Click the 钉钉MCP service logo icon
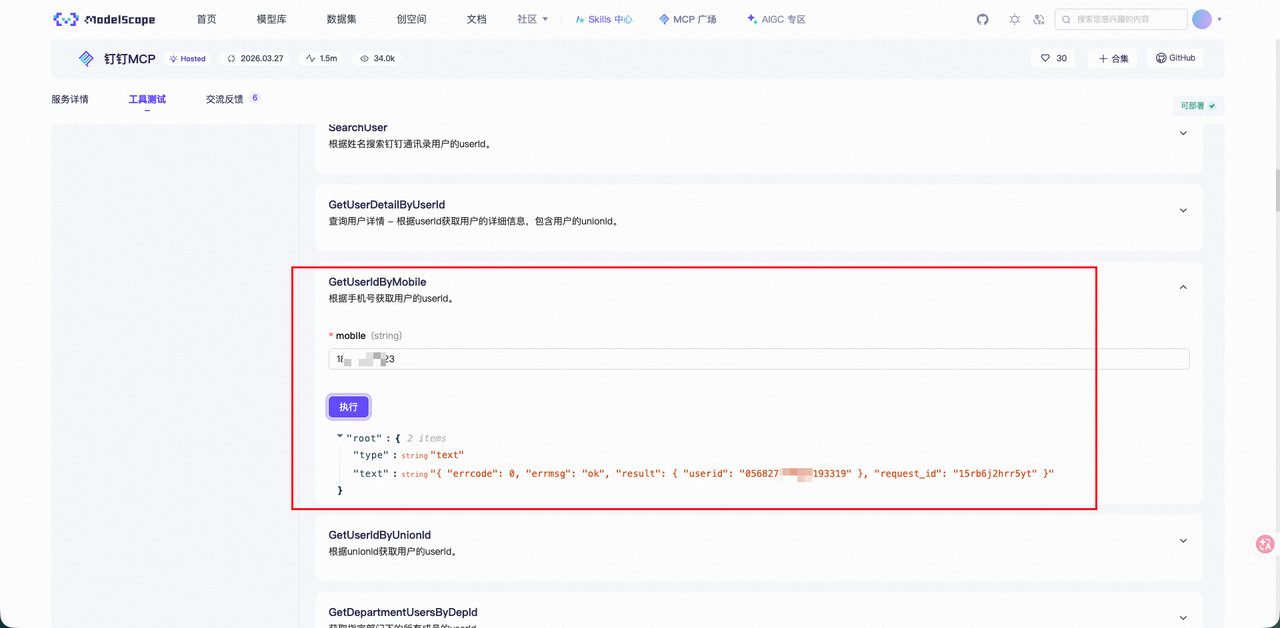This screenshot has width=1280, height=628. click(87, 59)
